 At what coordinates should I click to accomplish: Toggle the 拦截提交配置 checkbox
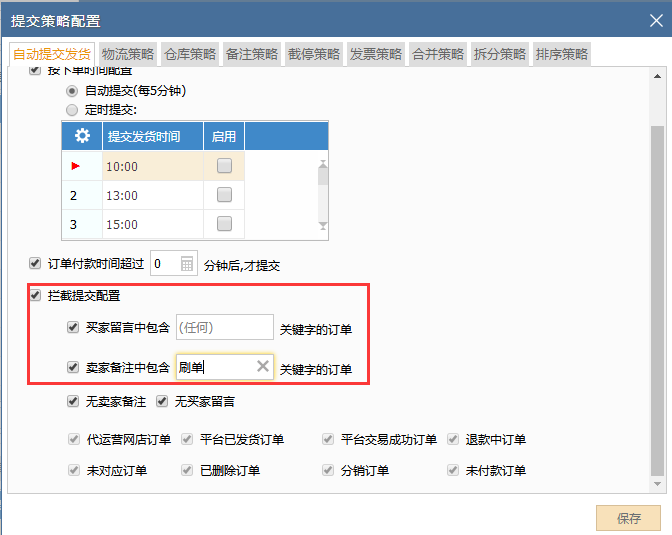(x=36, y=296)
